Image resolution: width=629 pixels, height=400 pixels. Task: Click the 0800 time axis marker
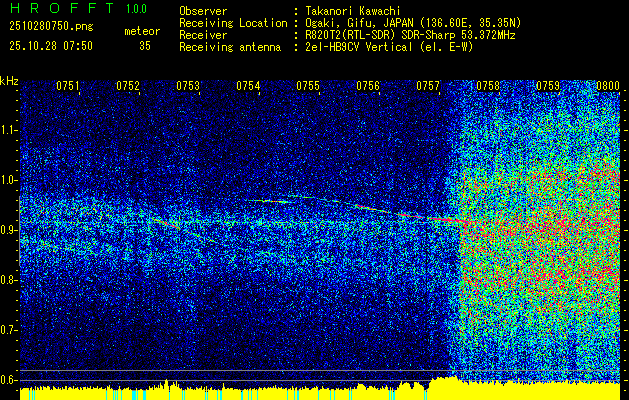click(608, 86)
